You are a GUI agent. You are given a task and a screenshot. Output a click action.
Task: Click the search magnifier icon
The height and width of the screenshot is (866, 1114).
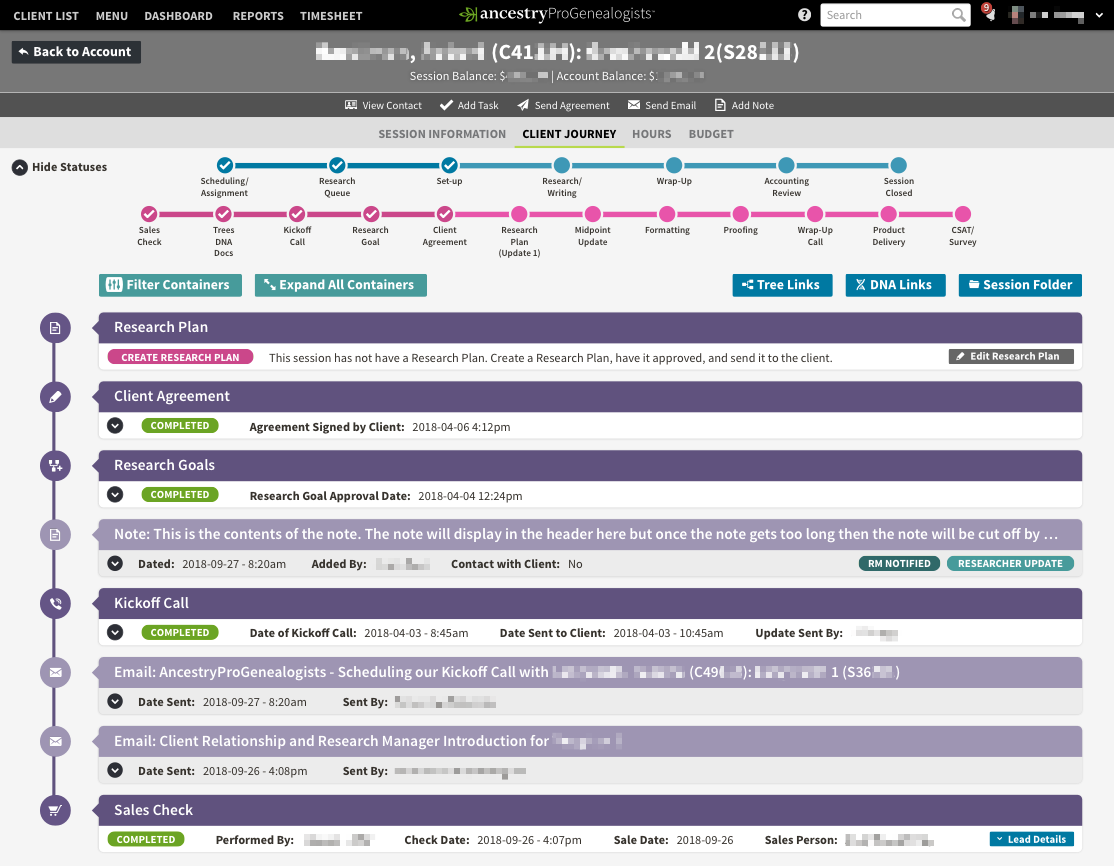point(959,15)
